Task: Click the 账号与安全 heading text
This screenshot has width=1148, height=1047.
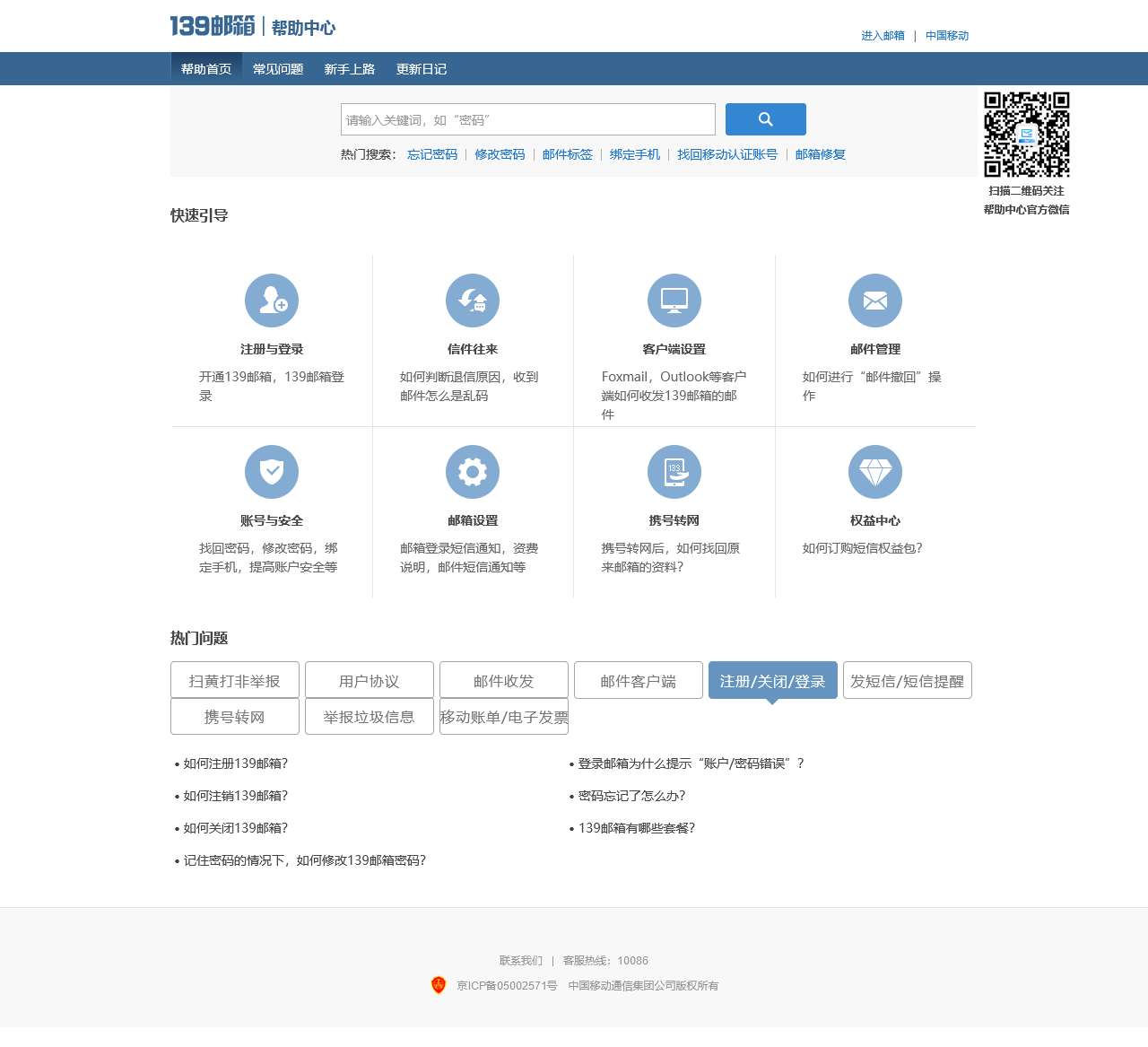Action: click(x=272, y=520)
